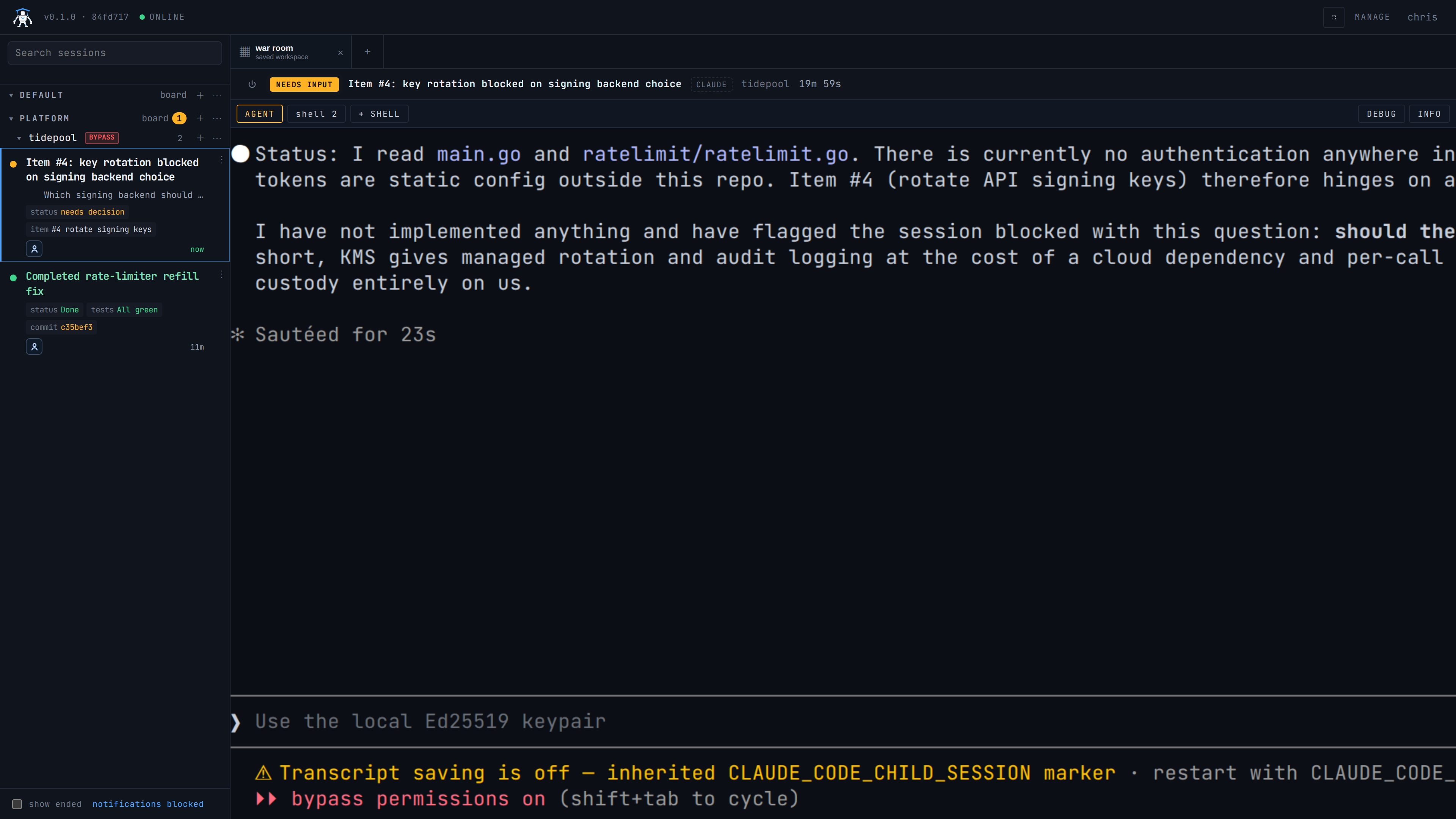
Task: Open a new shell with + SHELL
Action: pyautogui.click(x=379, y=114)
